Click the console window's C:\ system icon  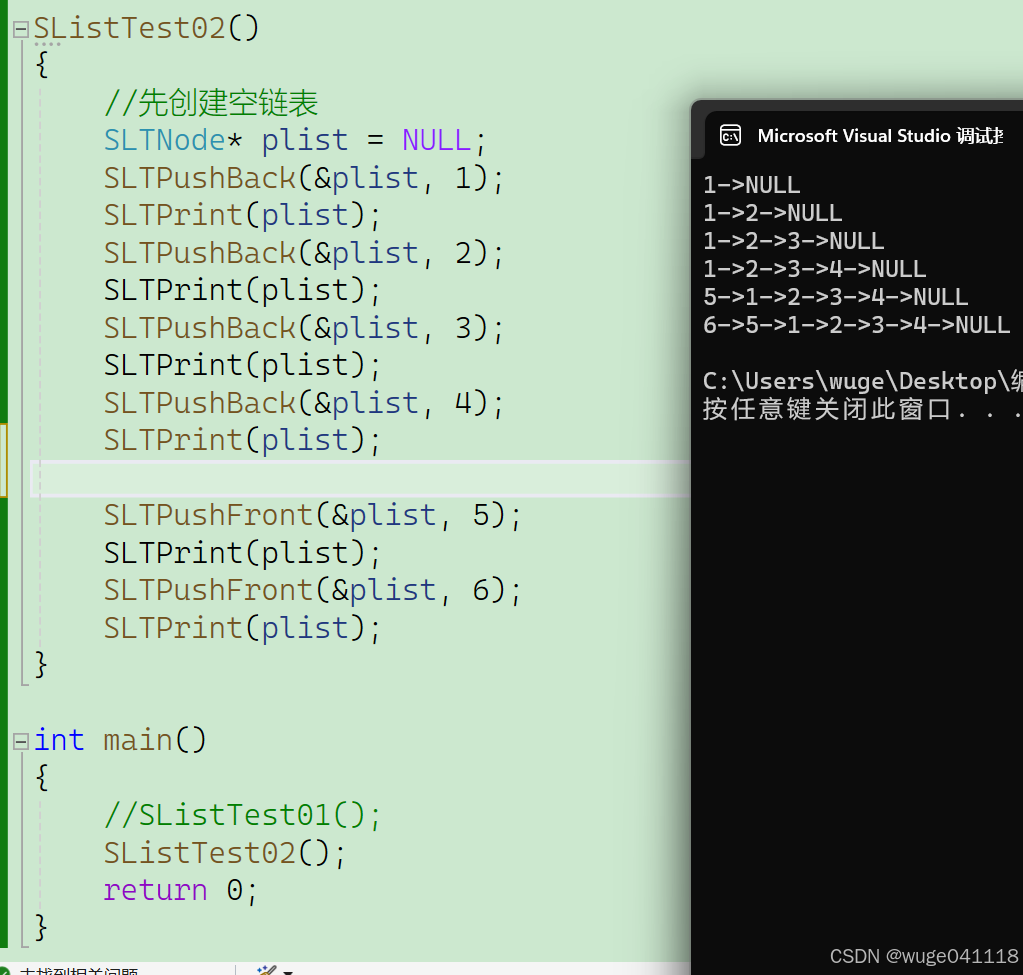point(729,135)
